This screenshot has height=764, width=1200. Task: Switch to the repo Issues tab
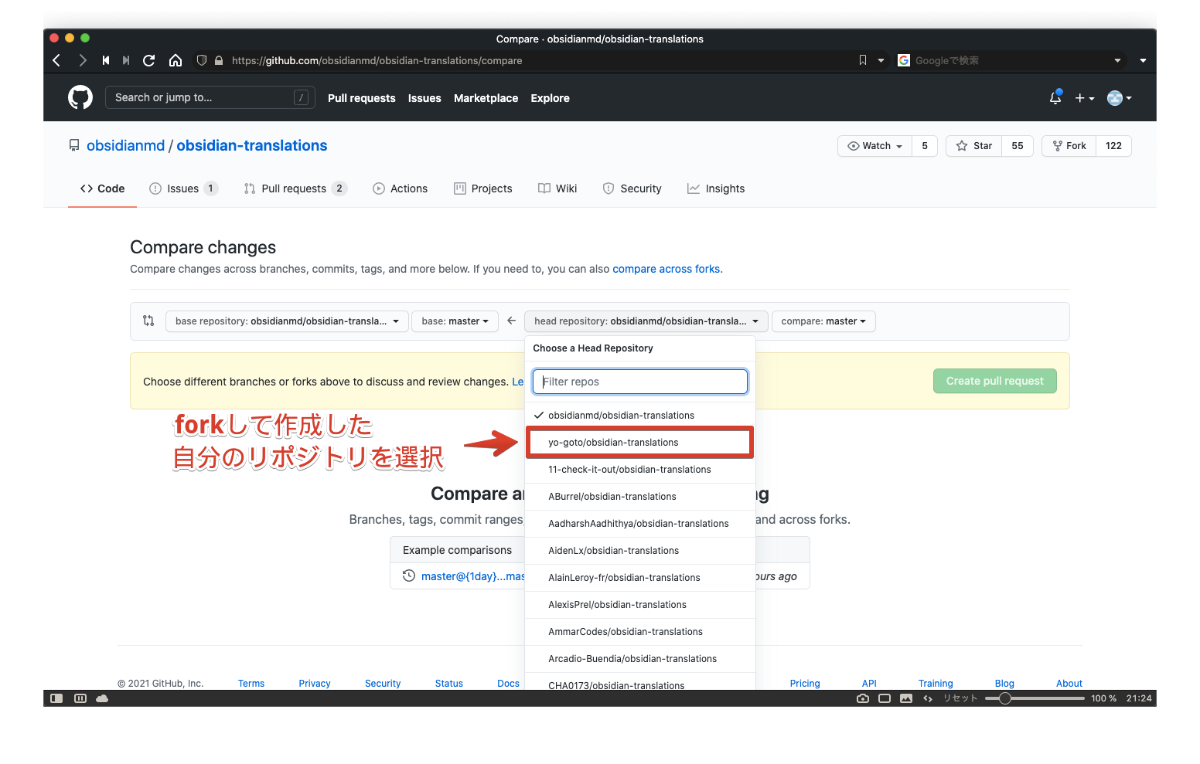coord(183,188)
